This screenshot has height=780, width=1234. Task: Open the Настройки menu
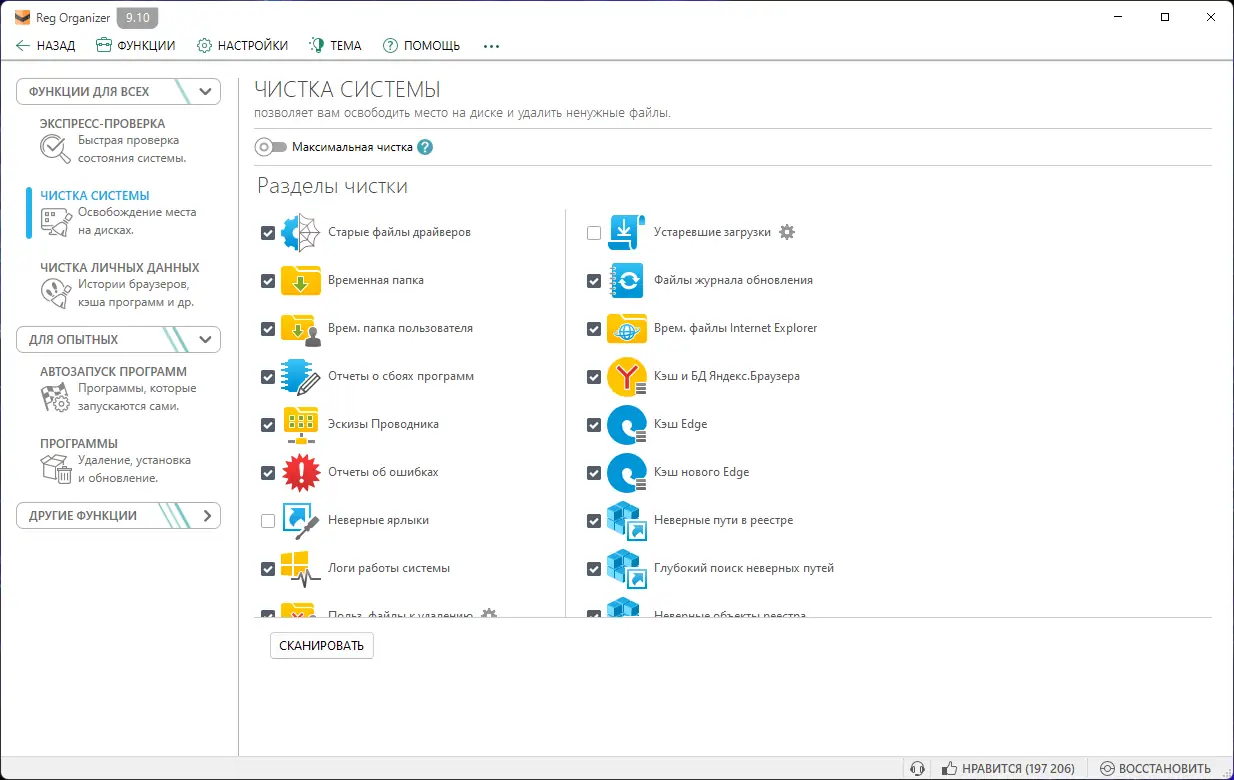(x=242, y=45)
